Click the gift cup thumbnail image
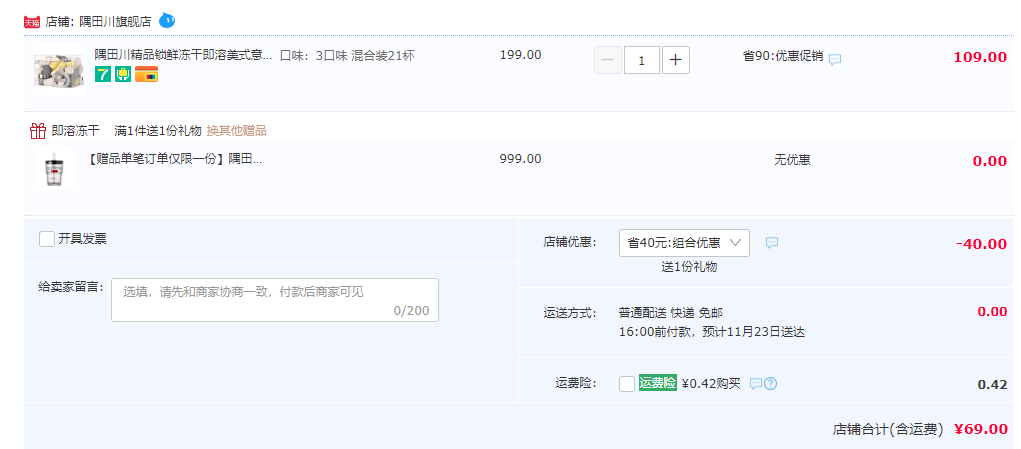 53,170
